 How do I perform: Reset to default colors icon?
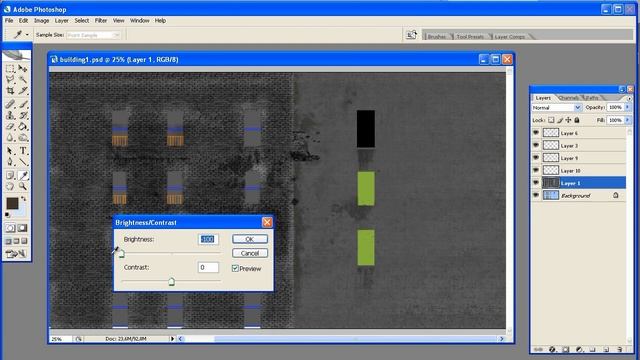[x=7, y=214]
